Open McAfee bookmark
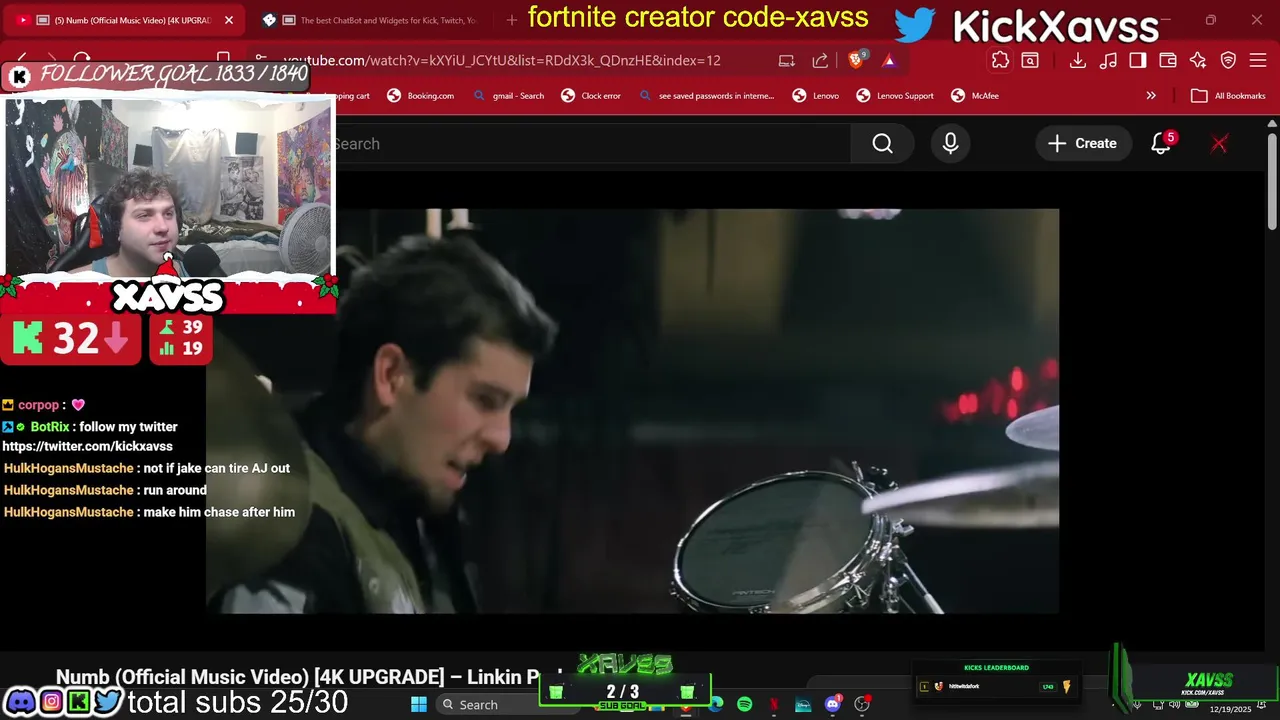Screen dimensions: 1280x720 tap(975, 96)
